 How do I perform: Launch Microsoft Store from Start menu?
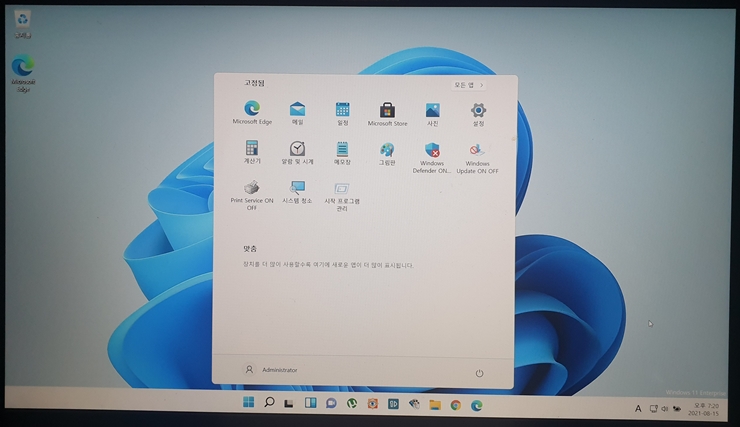click(x=387, y=114)
